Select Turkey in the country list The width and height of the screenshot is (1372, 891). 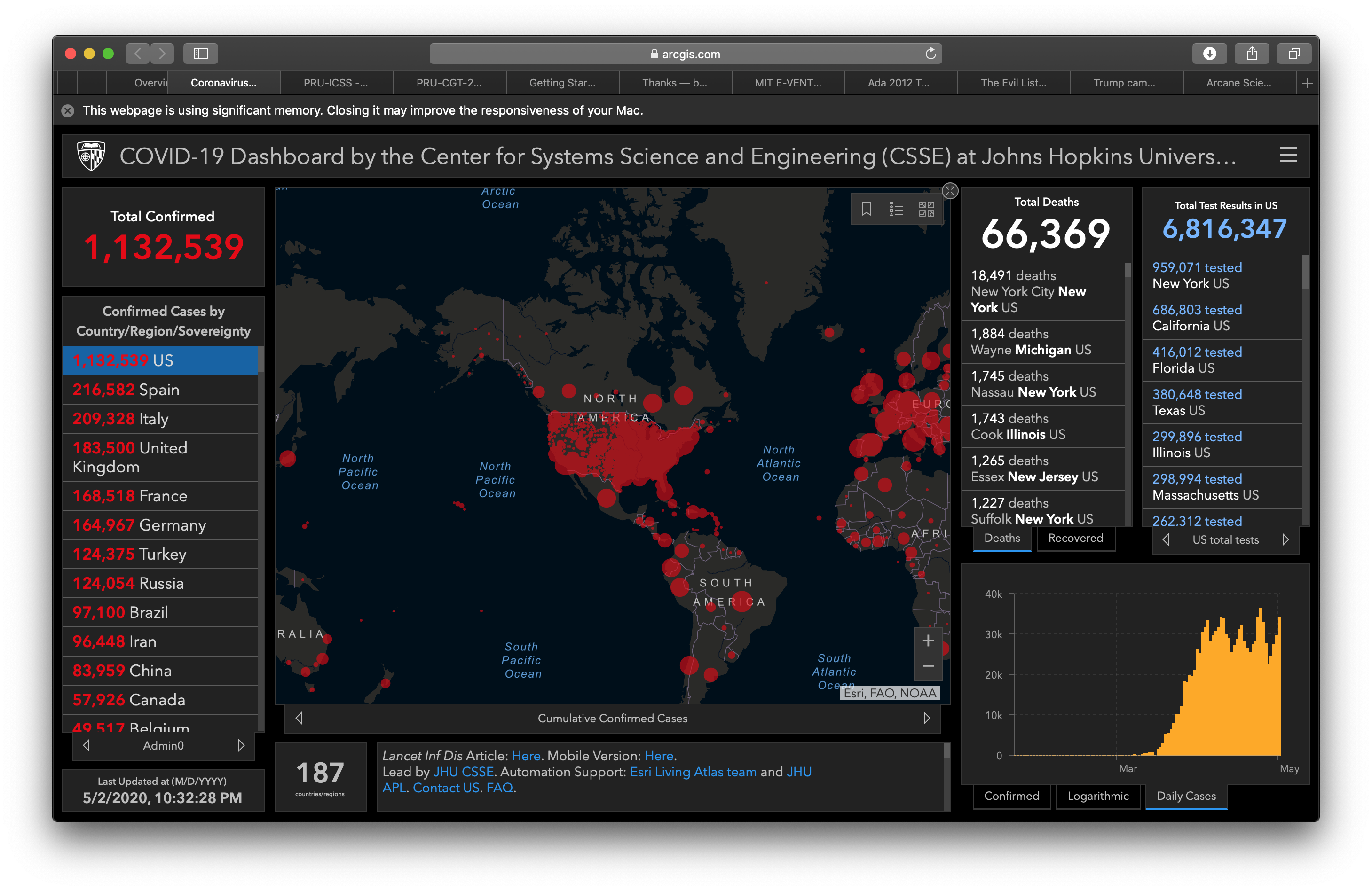click(x=160, y=554)
